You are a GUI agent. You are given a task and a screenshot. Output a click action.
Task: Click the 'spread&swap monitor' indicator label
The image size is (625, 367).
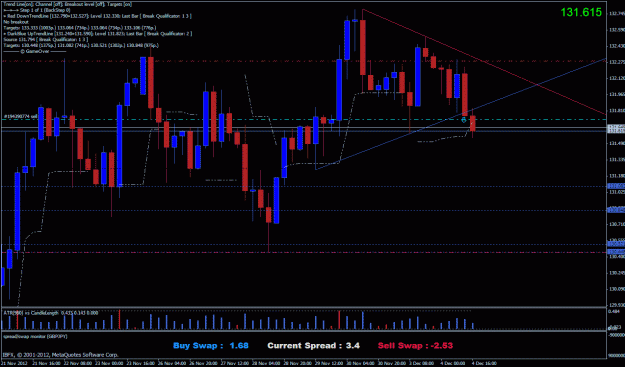coord(35,337)
